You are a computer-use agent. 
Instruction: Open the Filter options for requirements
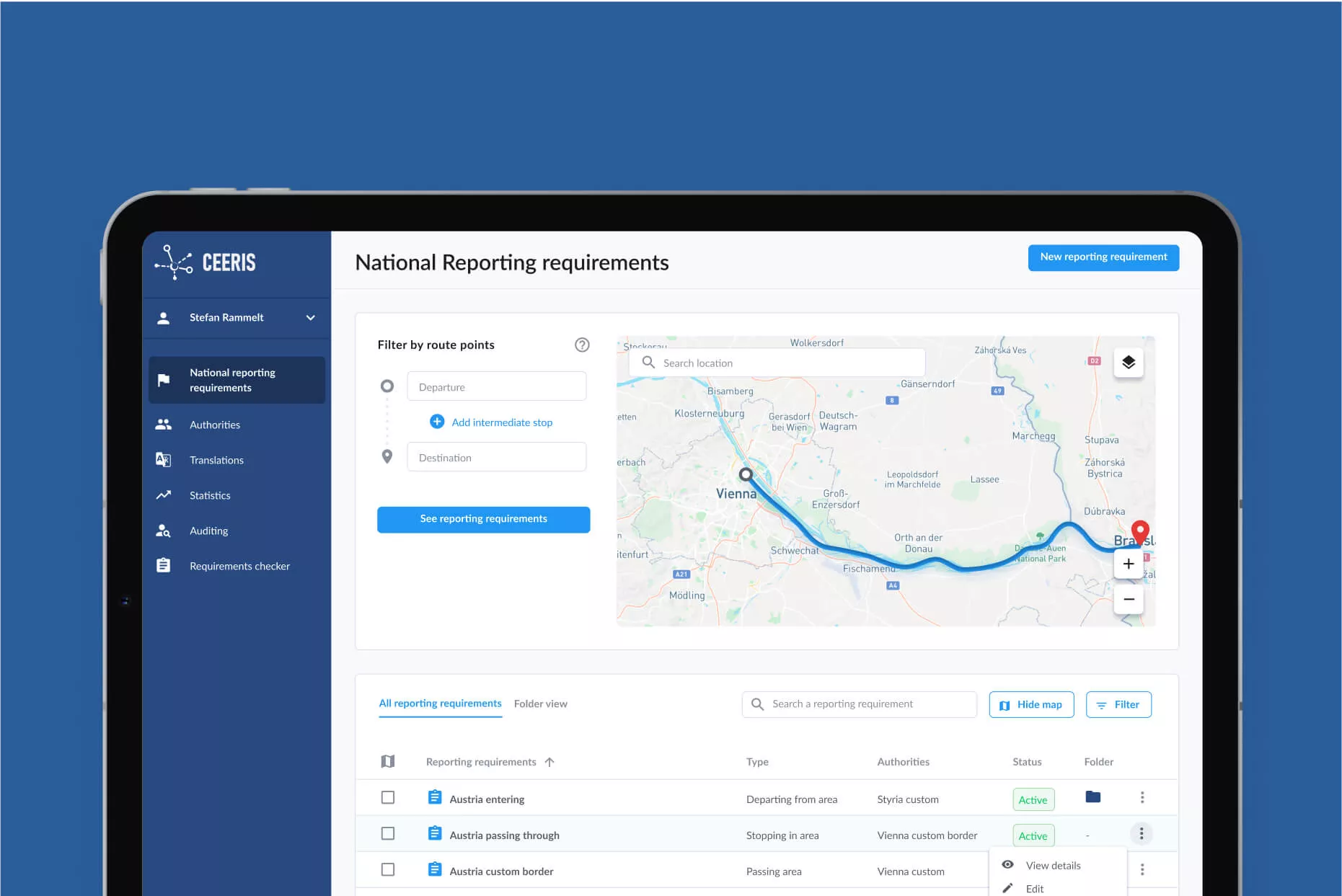1118,704
